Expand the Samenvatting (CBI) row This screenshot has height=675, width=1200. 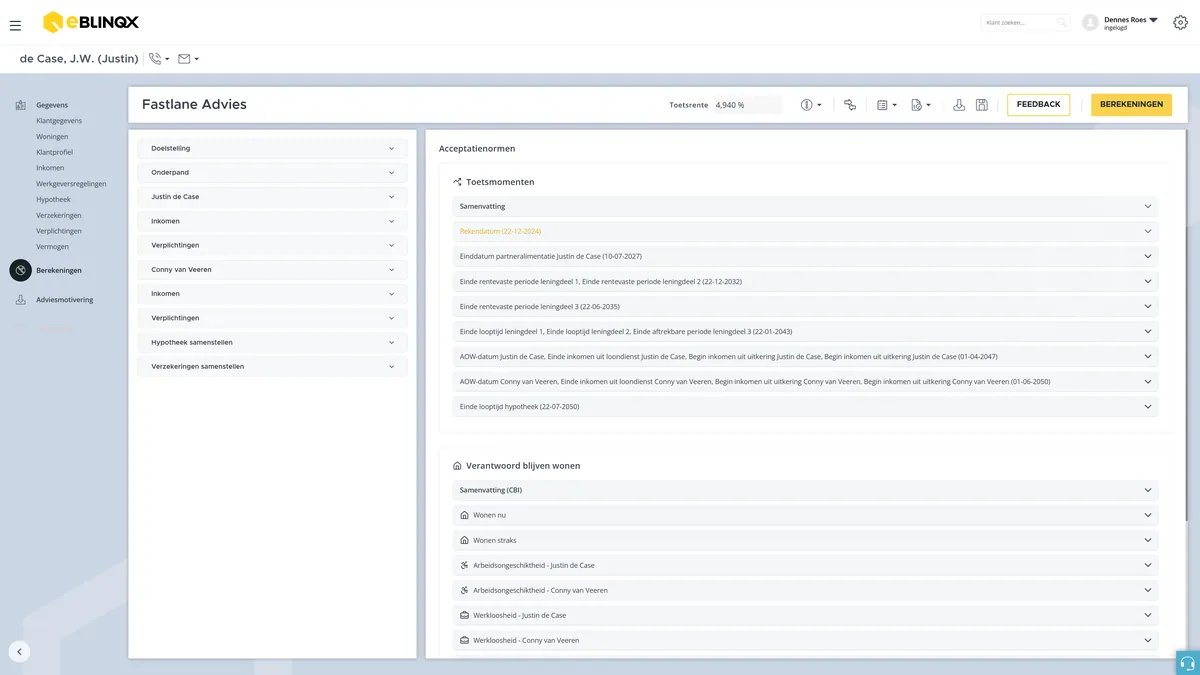pos(805,490)
